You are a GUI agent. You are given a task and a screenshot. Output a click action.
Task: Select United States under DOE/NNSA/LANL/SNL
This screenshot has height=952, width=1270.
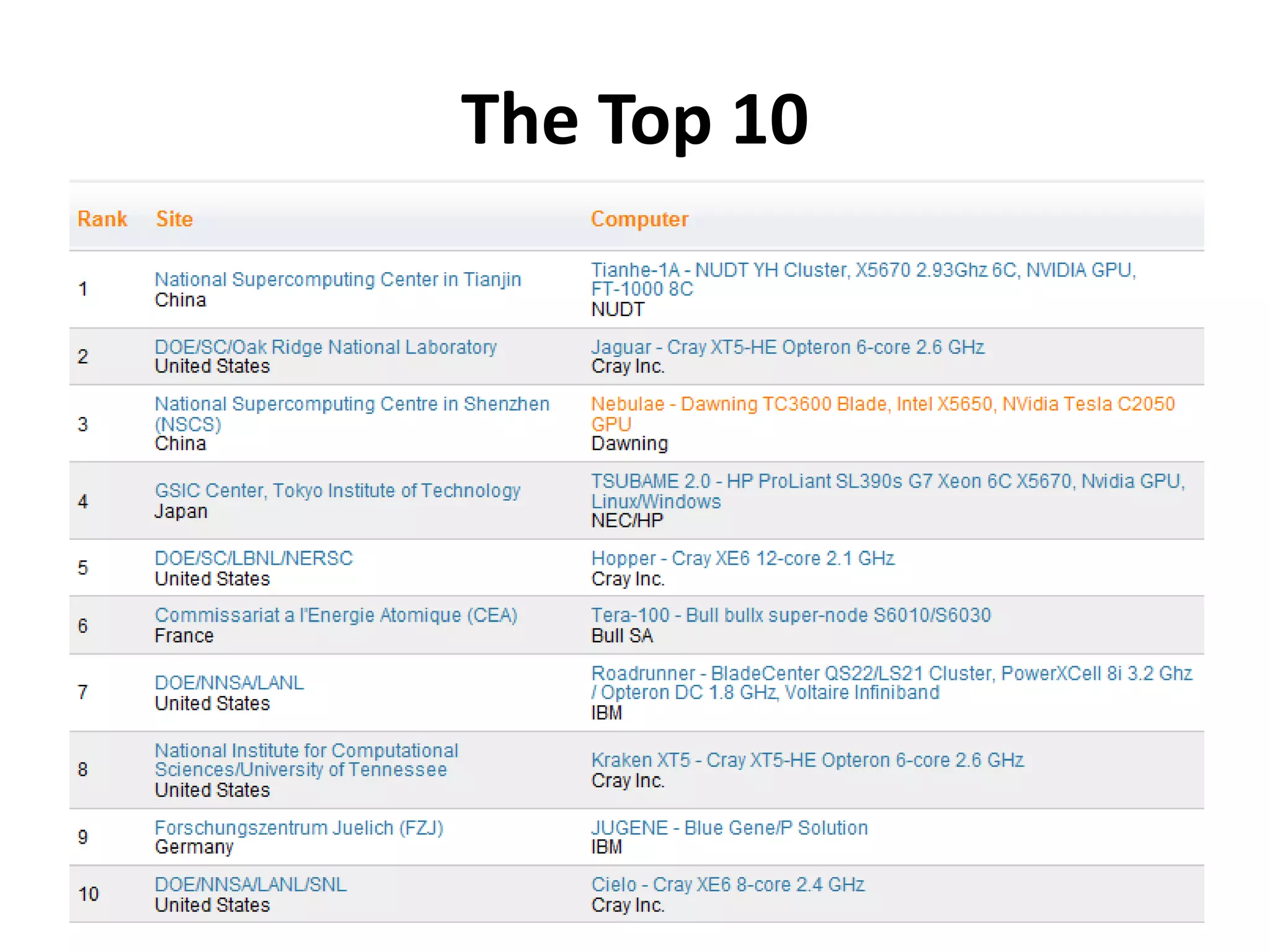213,905
